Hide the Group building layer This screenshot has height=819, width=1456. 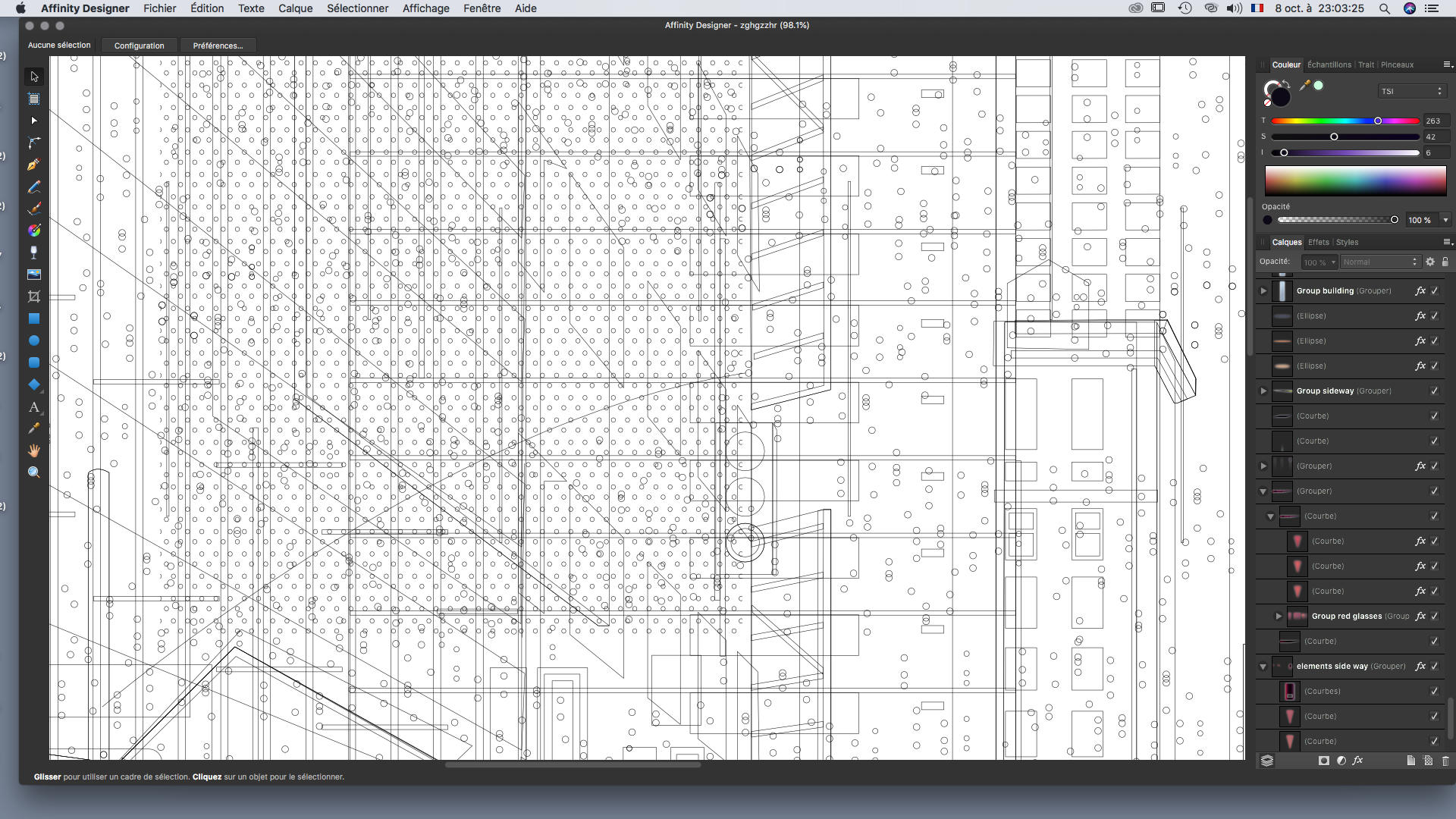point(1435,290)
